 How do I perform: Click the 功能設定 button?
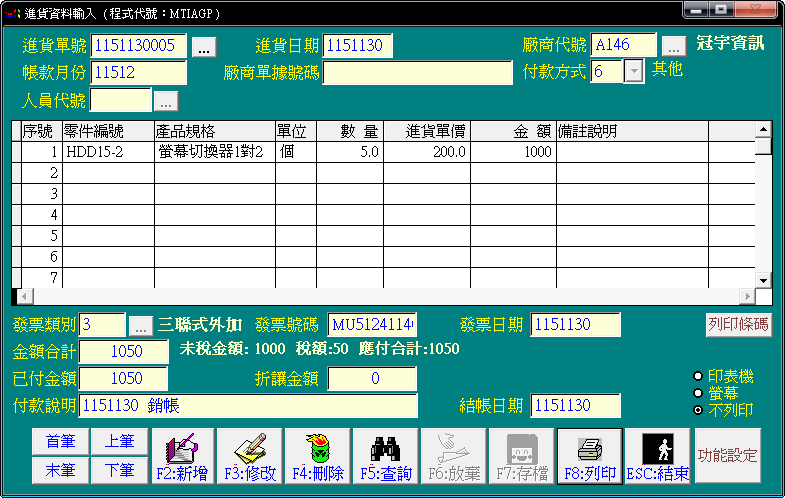pos(727,456)
